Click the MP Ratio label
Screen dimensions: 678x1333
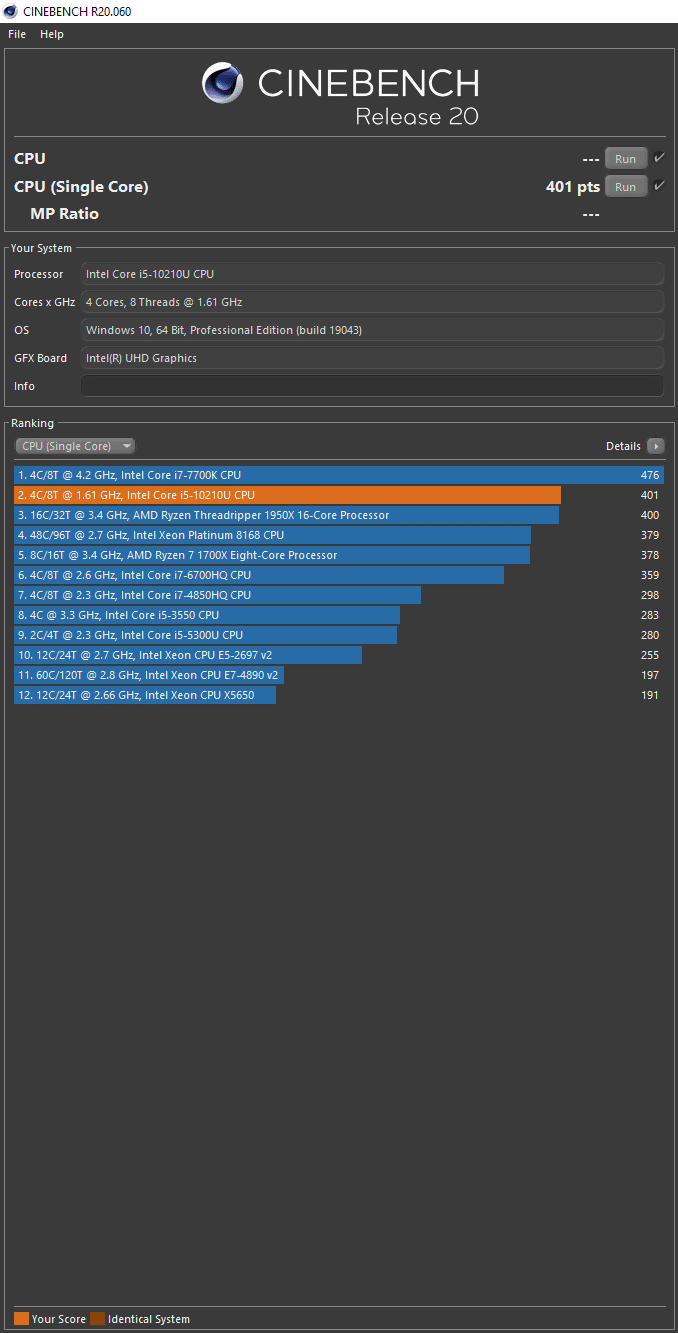(64, 214)
